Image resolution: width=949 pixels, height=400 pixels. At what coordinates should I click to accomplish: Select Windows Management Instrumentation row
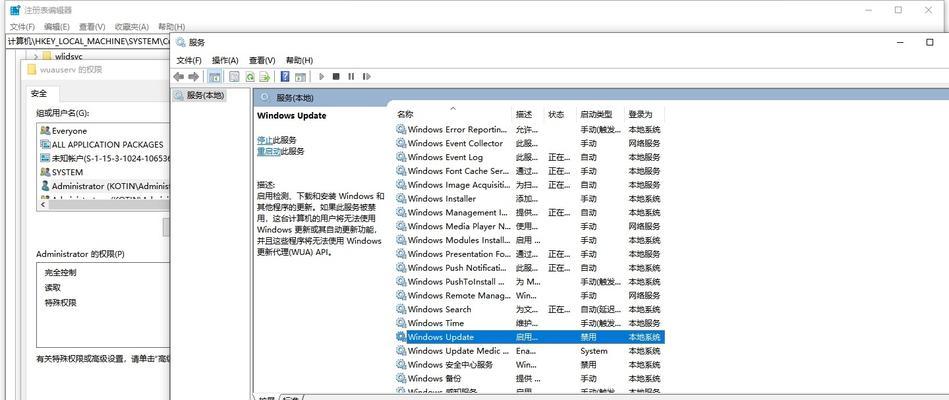[x=529, y=212]
